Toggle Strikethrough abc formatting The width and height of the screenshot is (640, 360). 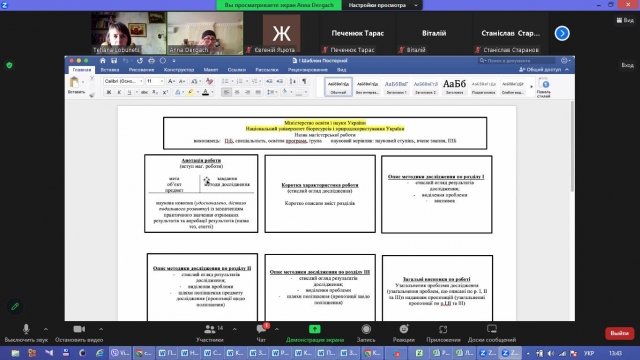pos(144,93)
